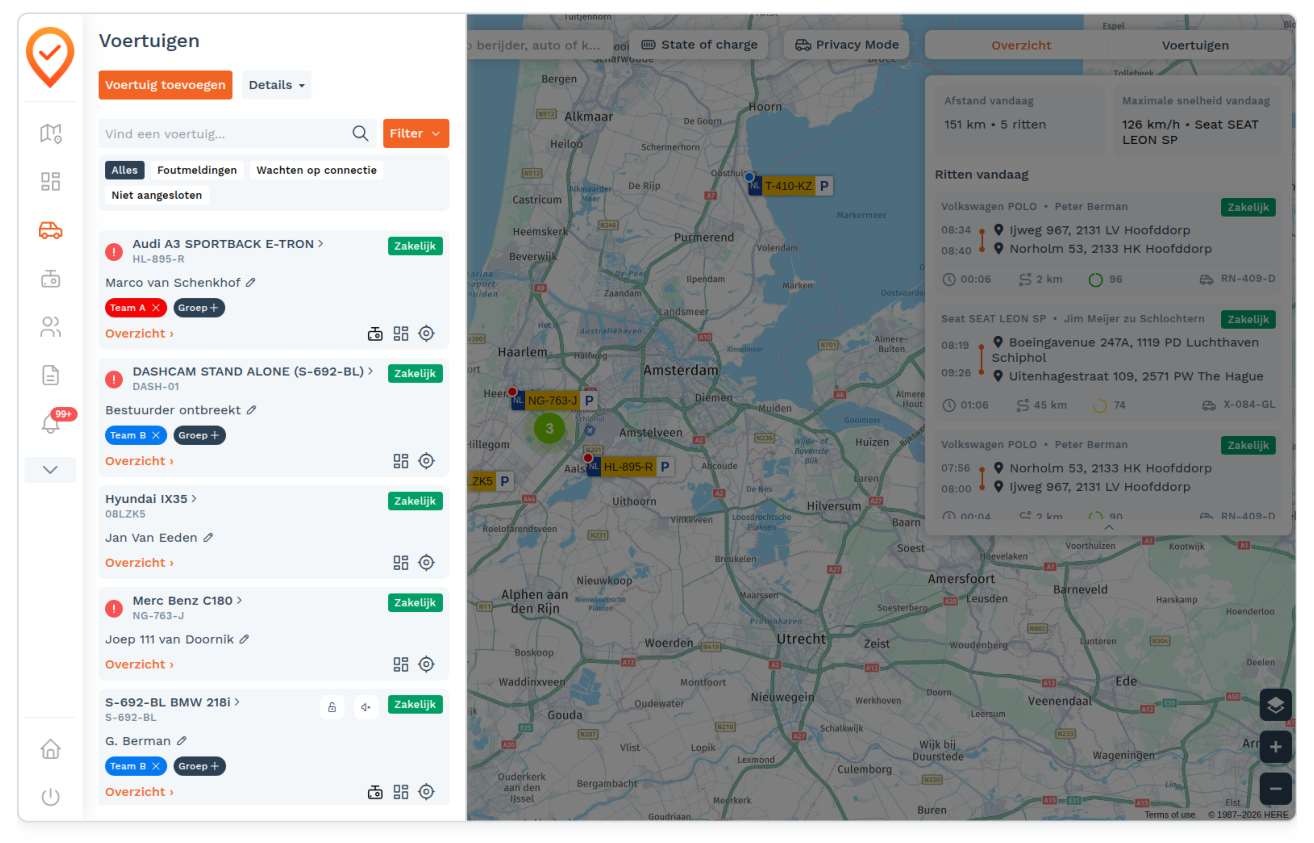Screen dimensions: 1314x843
Task: Expand sidebar with the down chevron
Action: pyautogui.click(x=50, y=470)
